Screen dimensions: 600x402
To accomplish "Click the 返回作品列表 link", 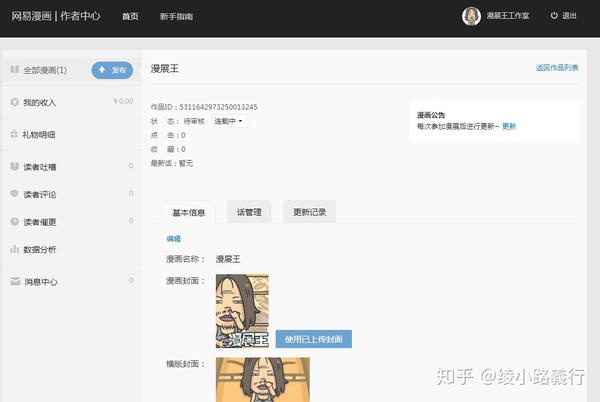I will 557,68.
